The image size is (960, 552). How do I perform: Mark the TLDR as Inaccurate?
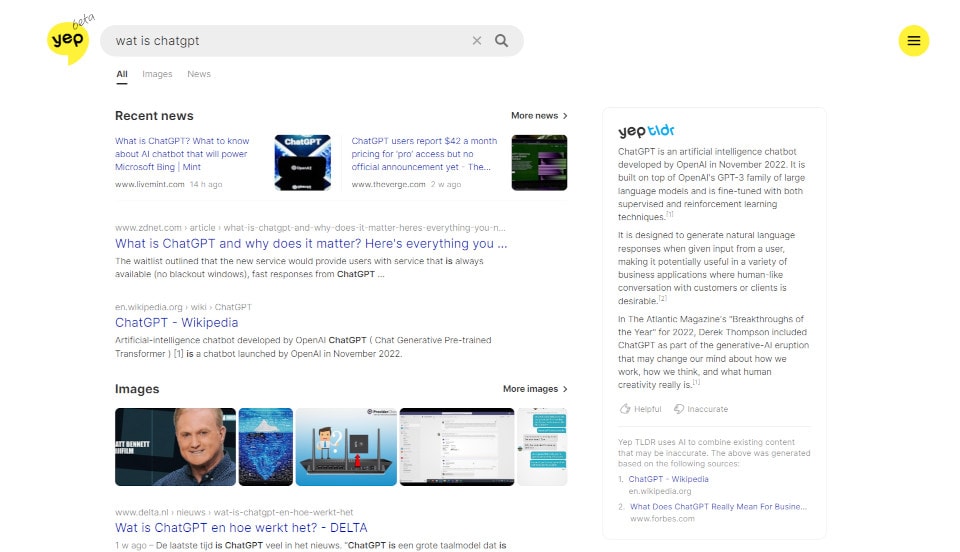coord(701,409)
